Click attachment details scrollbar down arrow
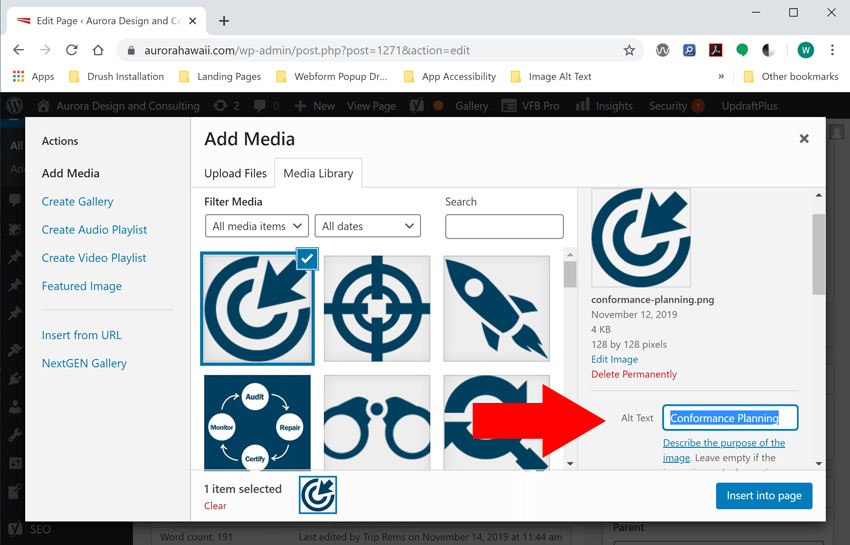Screen dimensions: 850x545 pyautogui.click(x=819, y=464)
